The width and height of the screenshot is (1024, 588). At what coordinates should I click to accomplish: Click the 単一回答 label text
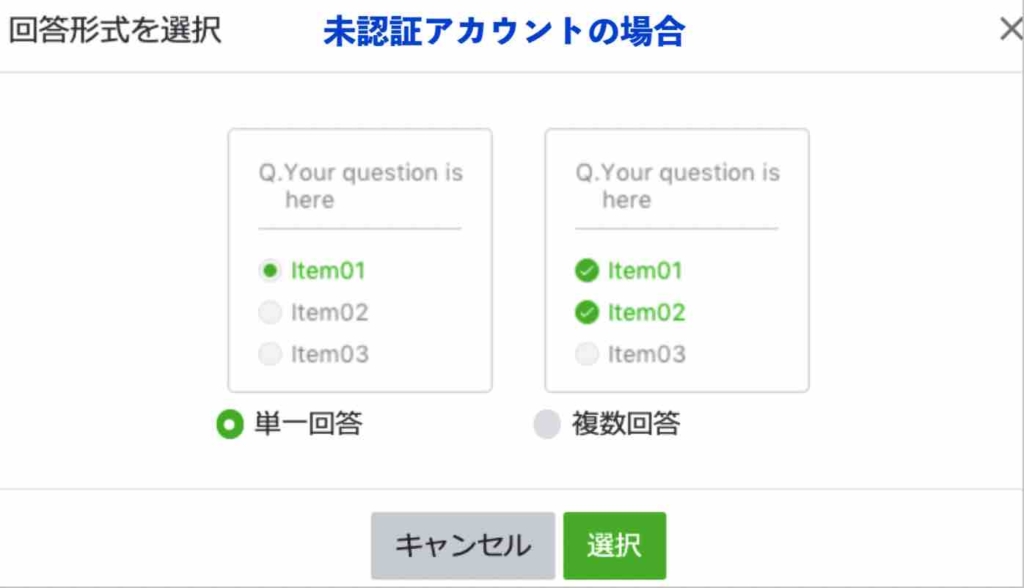[308, 425]
